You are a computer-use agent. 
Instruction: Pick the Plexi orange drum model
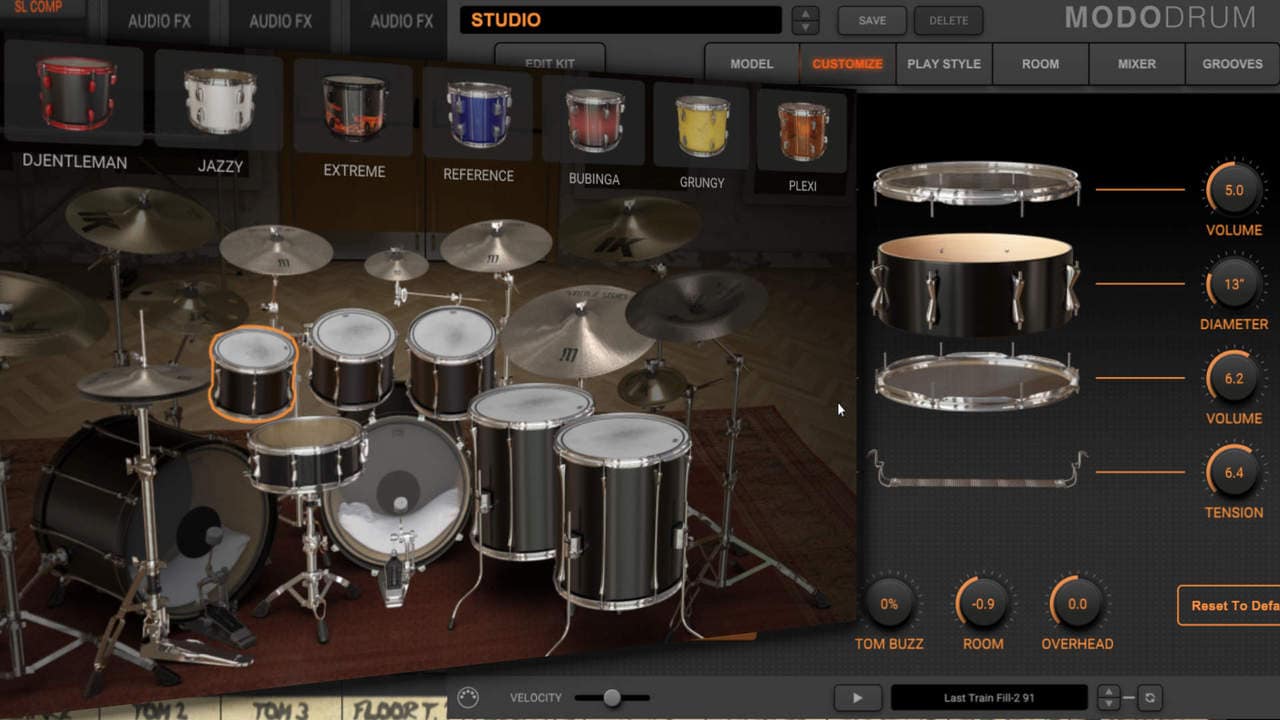803,132
